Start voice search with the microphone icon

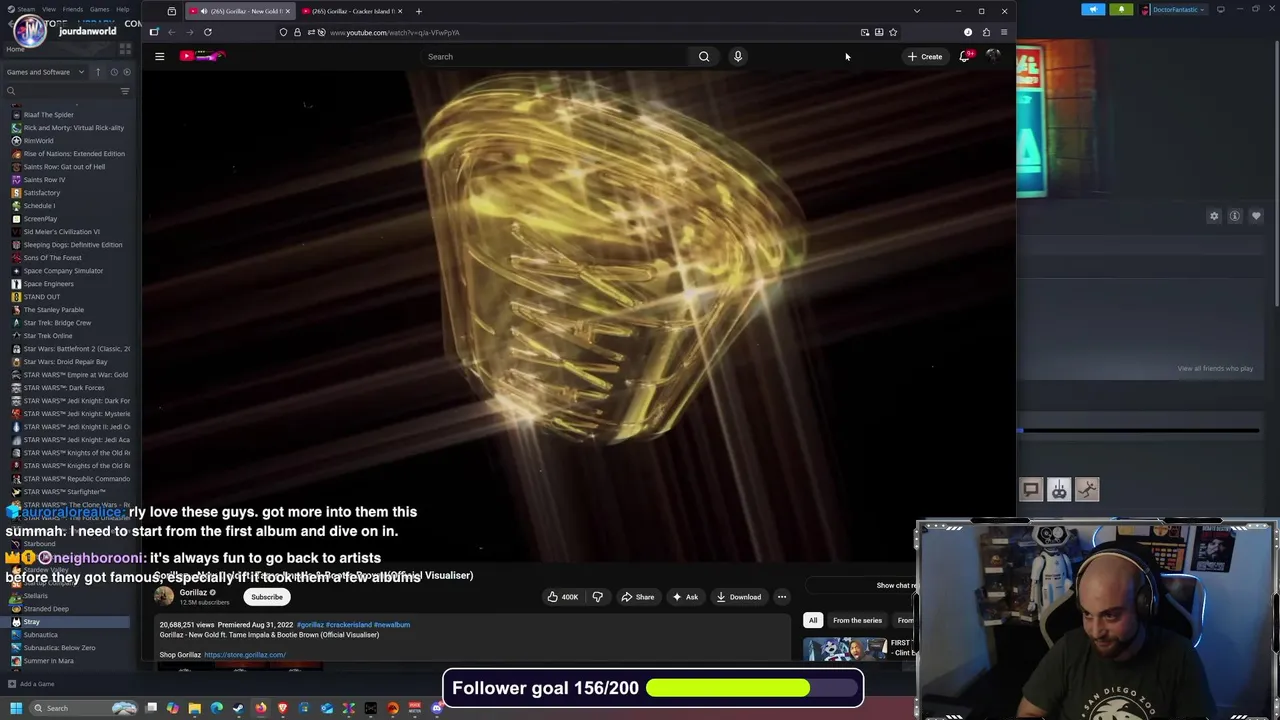click(x=738, y=56)
